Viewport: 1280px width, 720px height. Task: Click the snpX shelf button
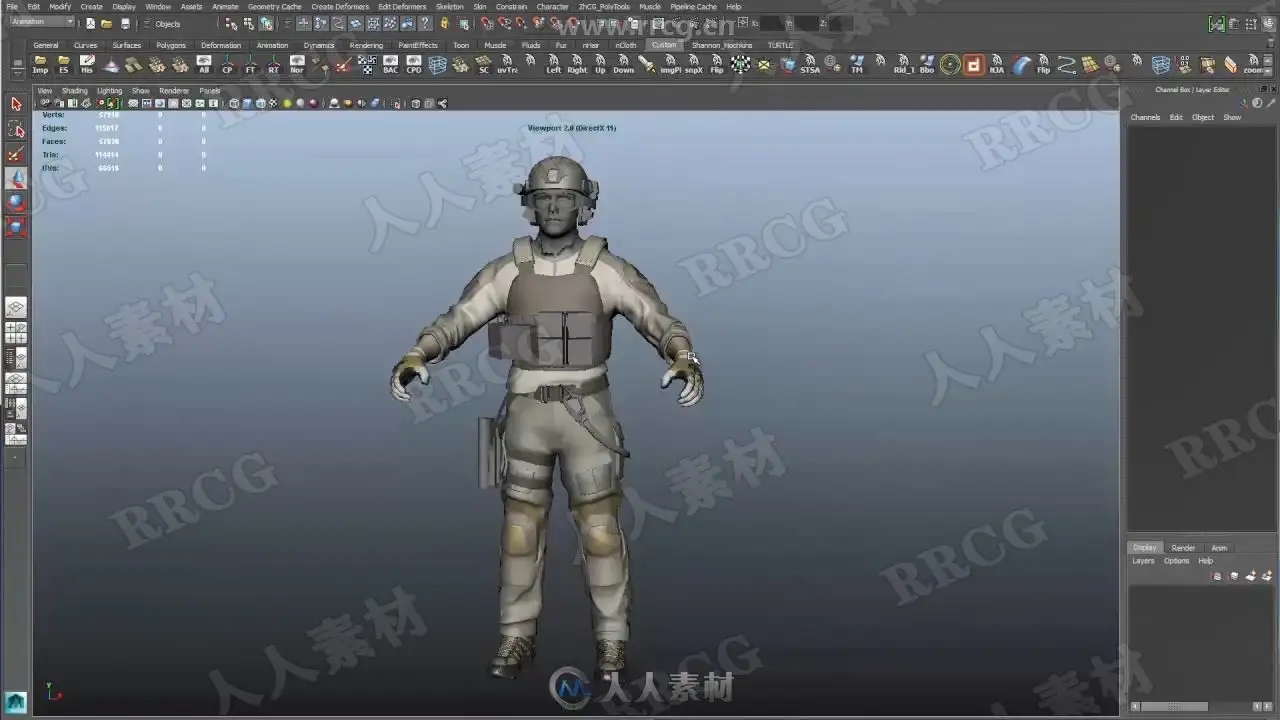point(694,65)
